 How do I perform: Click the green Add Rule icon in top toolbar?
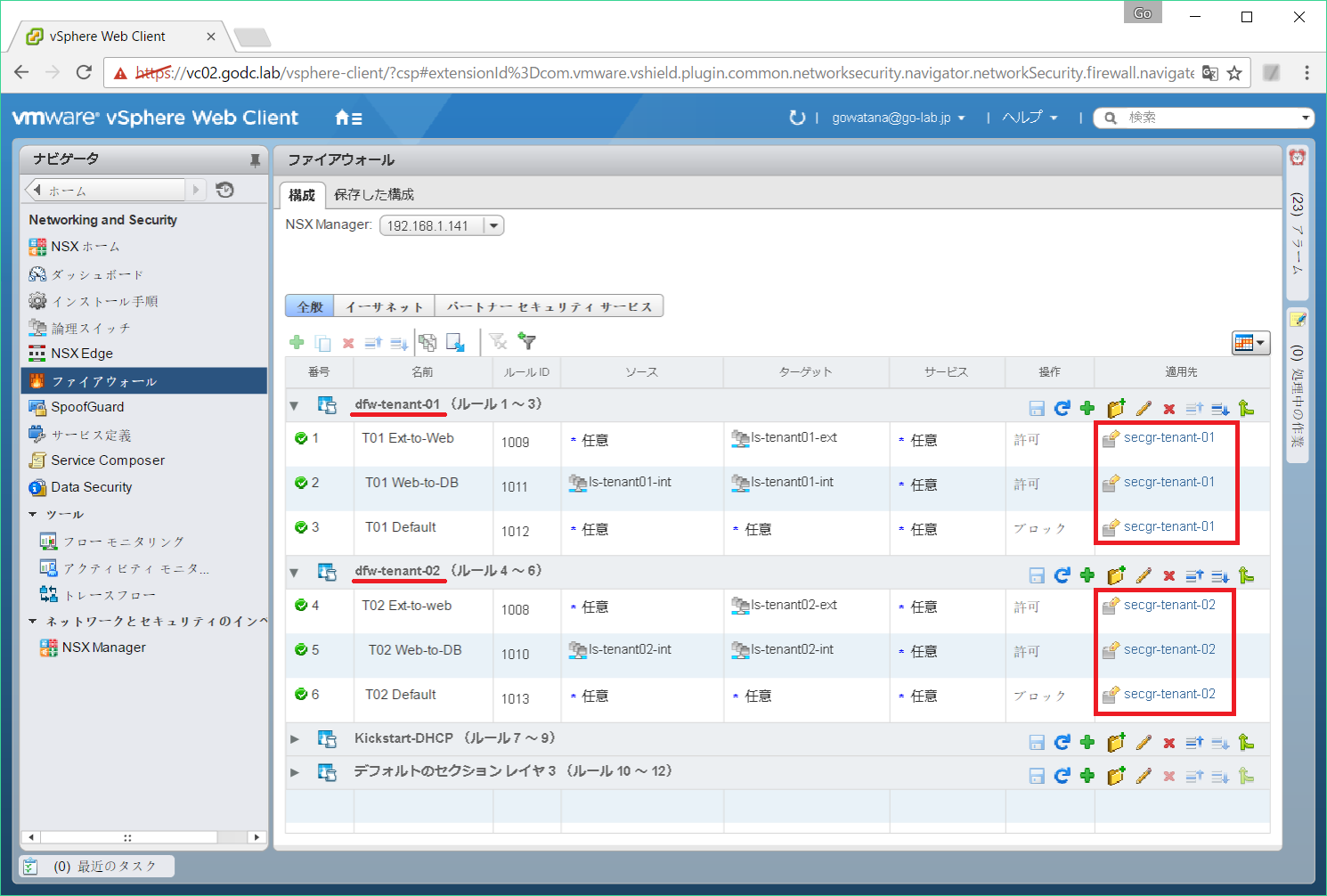pos(297,342)
